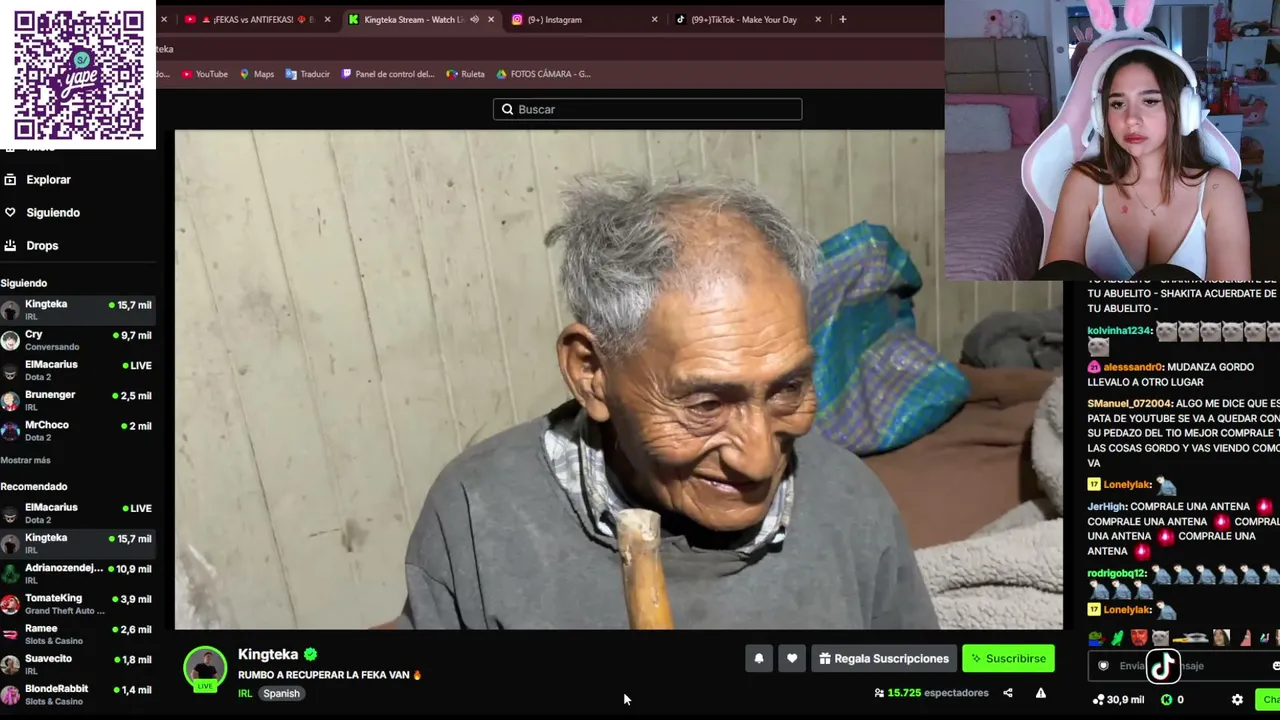
Task: Click in the Buscar search field
Action: pyautogui.click(x=647, y=109)
